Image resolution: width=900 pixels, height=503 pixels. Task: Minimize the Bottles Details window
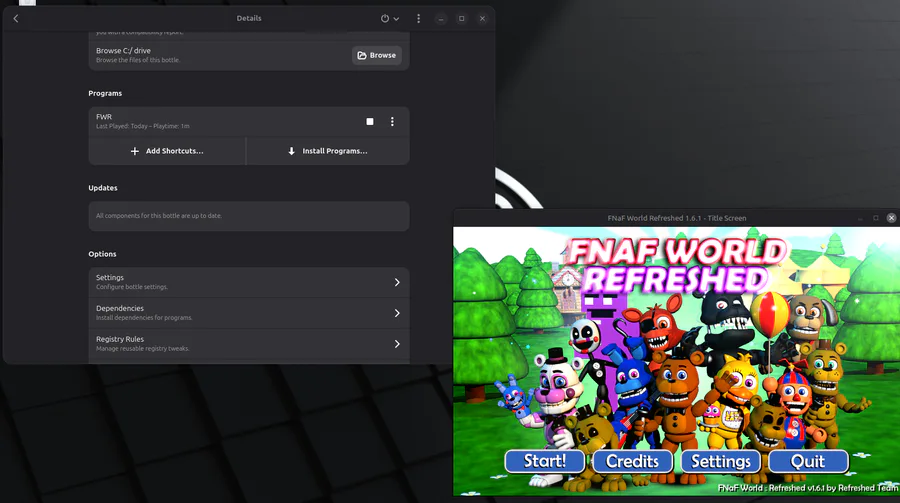click(441, 18)
